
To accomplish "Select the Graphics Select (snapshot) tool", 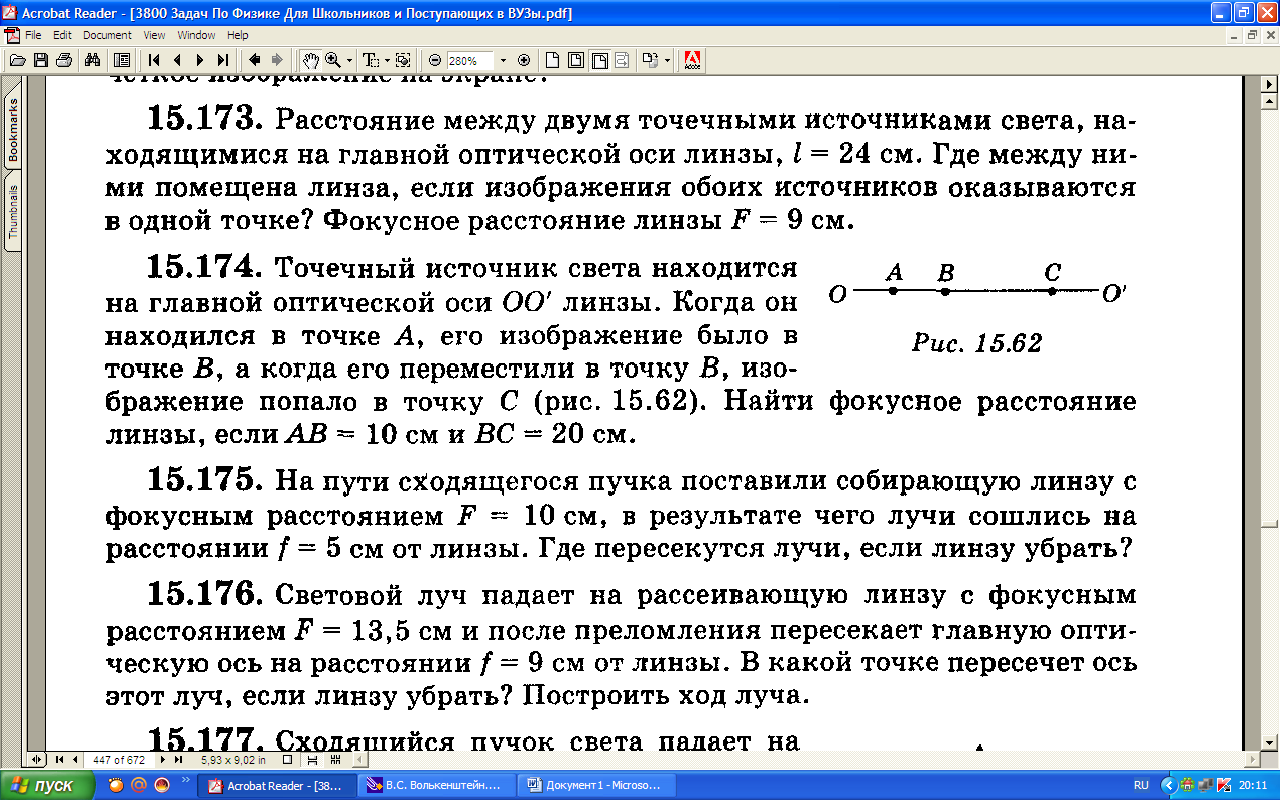I will 403,60.
